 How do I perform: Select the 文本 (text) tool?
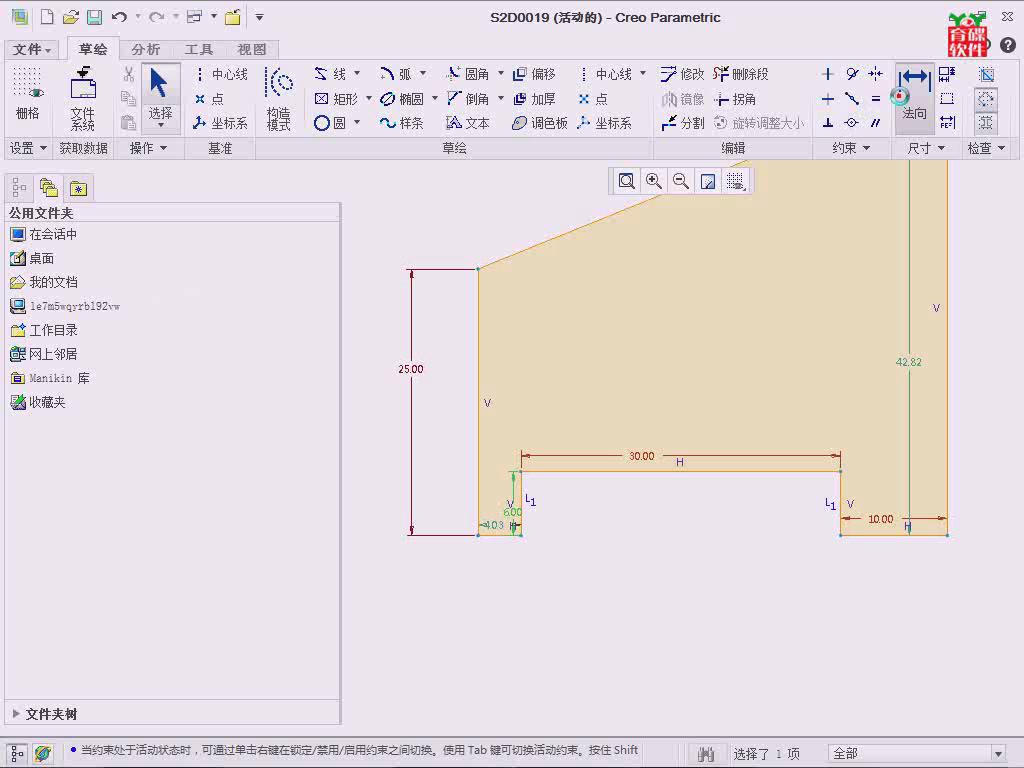click(468, 123)
